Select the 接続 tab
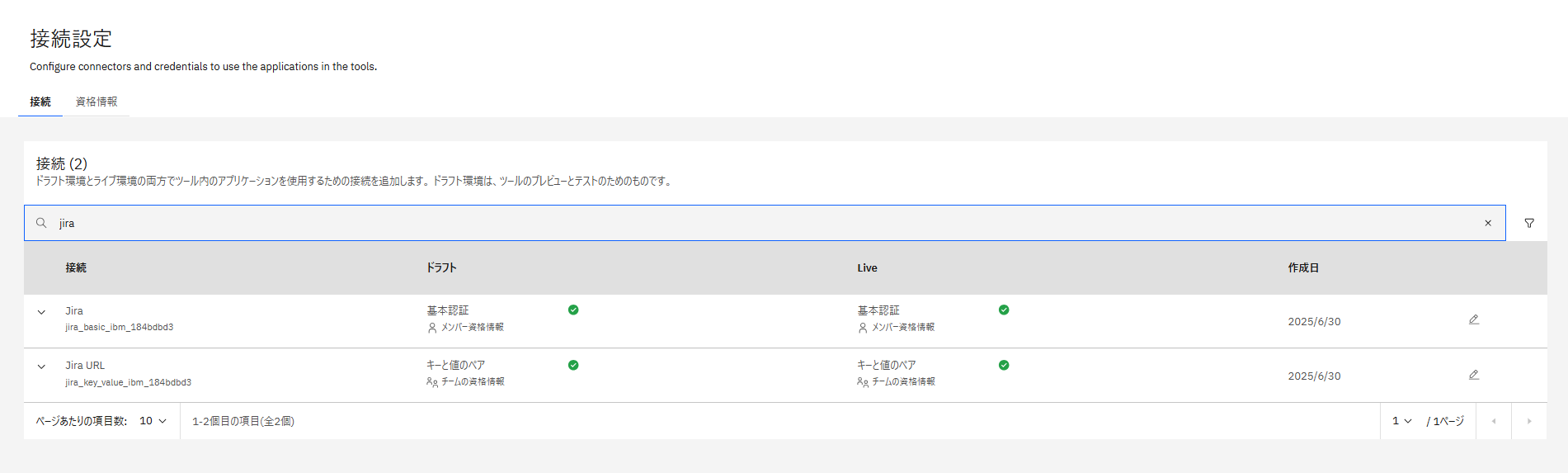Image resolution: width=1568 pixels, height=473 pixels. coord(40,102)
